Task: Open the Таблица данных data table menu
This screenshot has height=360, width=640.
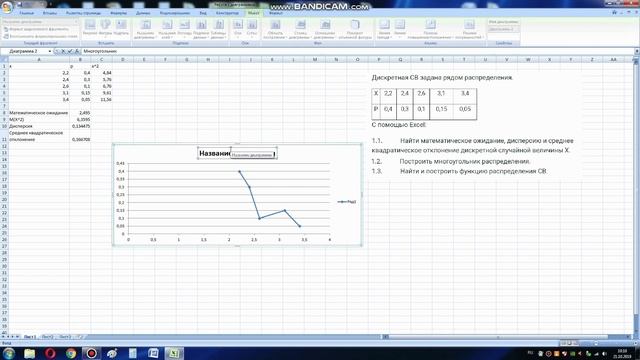Action: (219, 29)
